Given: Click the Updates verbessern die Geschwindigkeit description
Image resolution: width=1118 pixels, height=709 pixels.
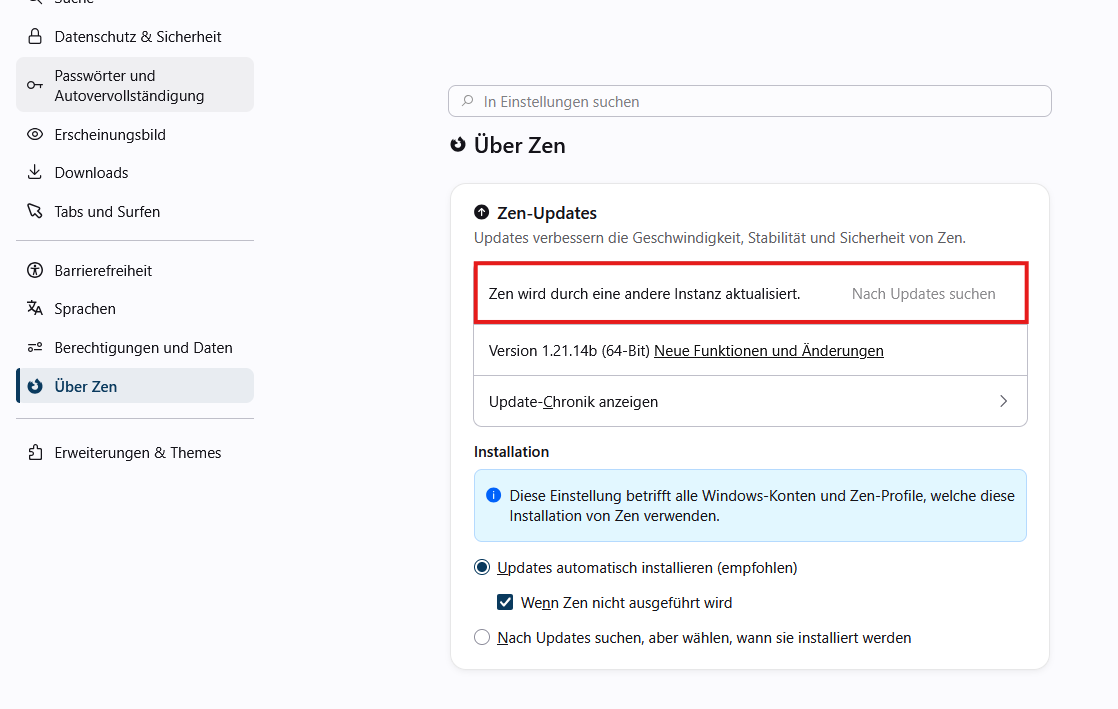Looking at the screenshot, I should [x=719, y=238].
